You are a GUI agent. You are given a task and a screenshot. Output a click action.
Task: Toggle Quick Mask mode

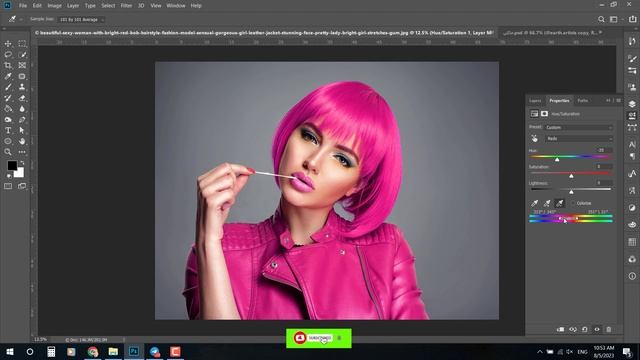(x=8, y=186)
